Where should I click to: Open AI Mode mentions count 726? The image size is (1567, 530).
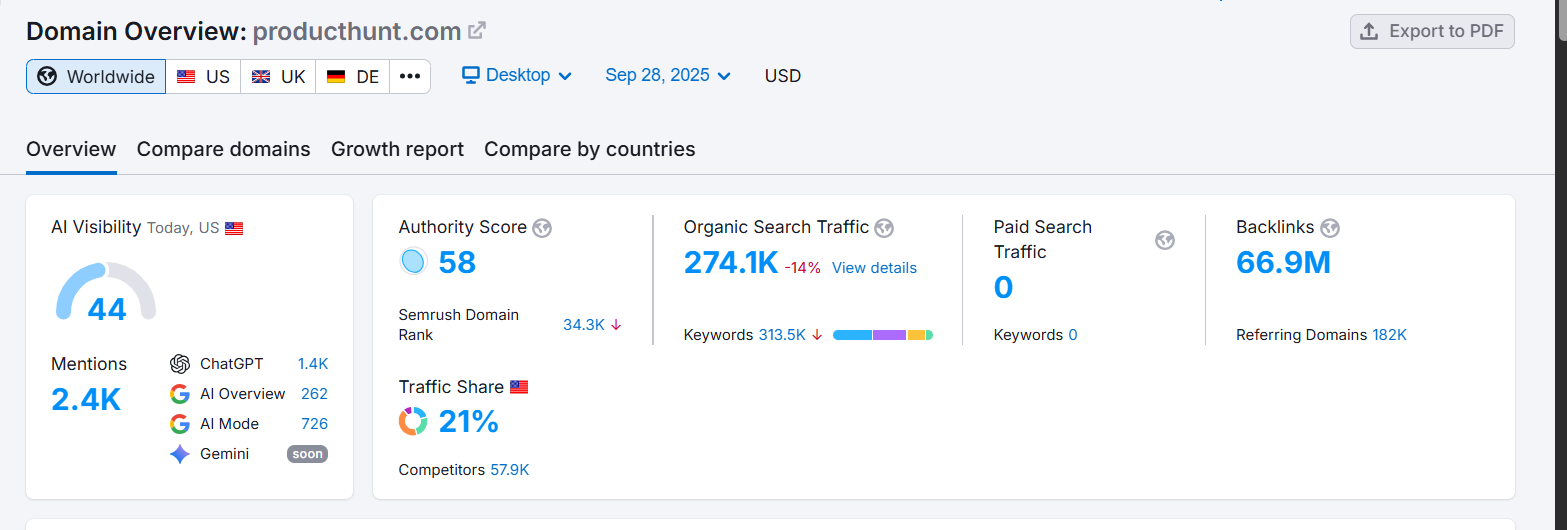314,424
